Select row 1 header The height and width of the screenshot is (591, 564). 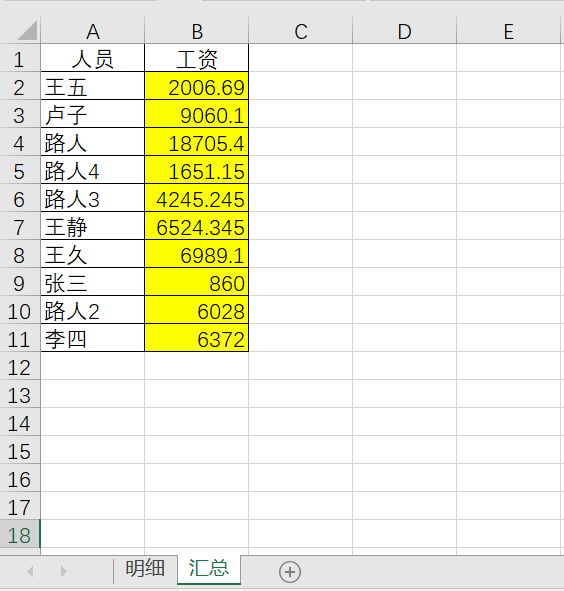tap(20, 58)
